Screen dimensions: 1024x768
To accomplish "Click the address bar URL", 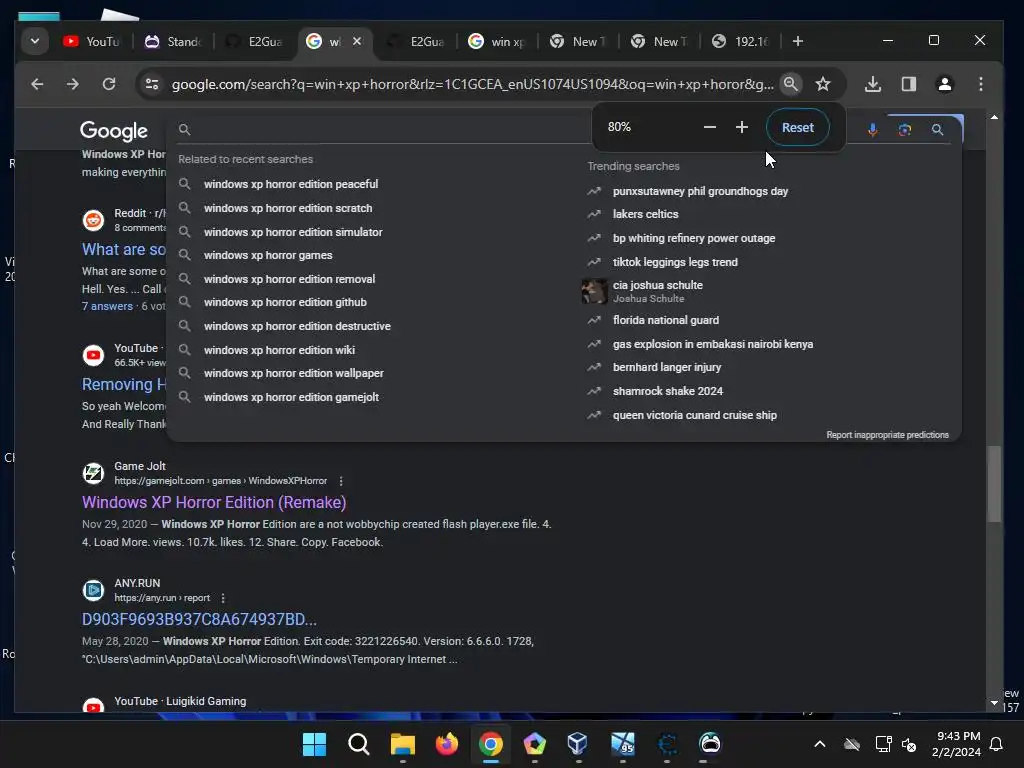I will tap(472, 84).
